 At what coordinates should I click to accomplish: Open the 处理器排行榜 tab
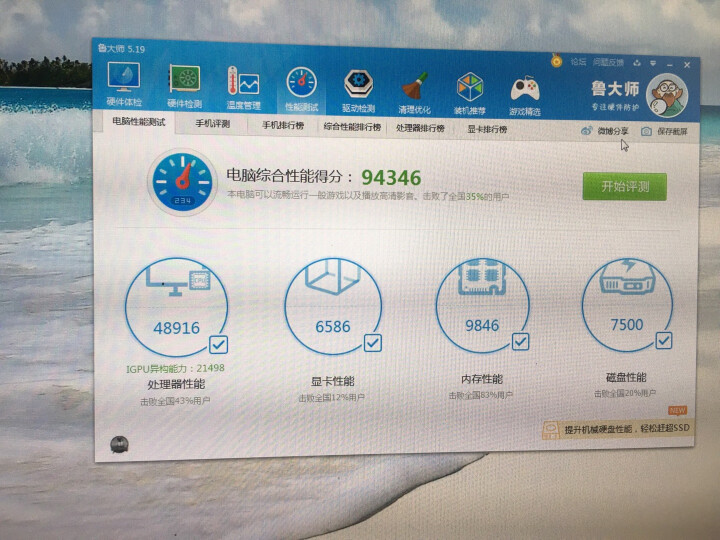point(420,128)
